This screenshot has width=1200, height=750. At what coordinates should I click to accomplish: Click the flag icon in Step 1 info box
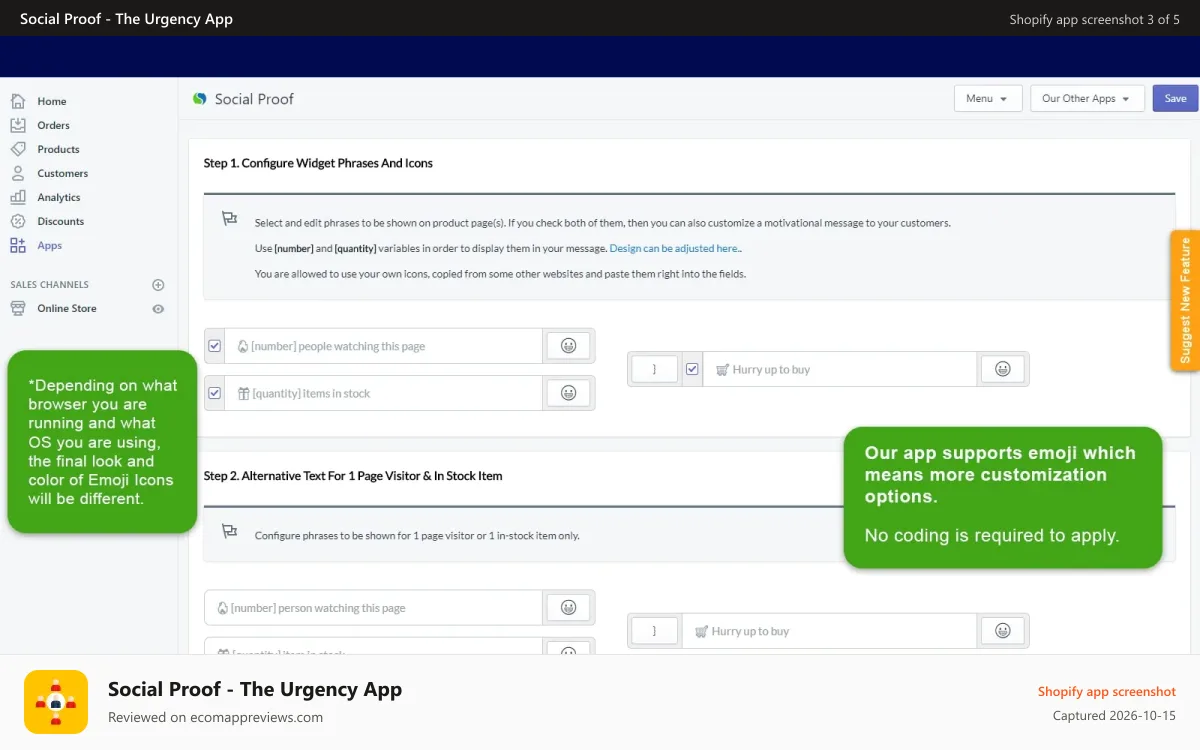[x=229, y=219]
